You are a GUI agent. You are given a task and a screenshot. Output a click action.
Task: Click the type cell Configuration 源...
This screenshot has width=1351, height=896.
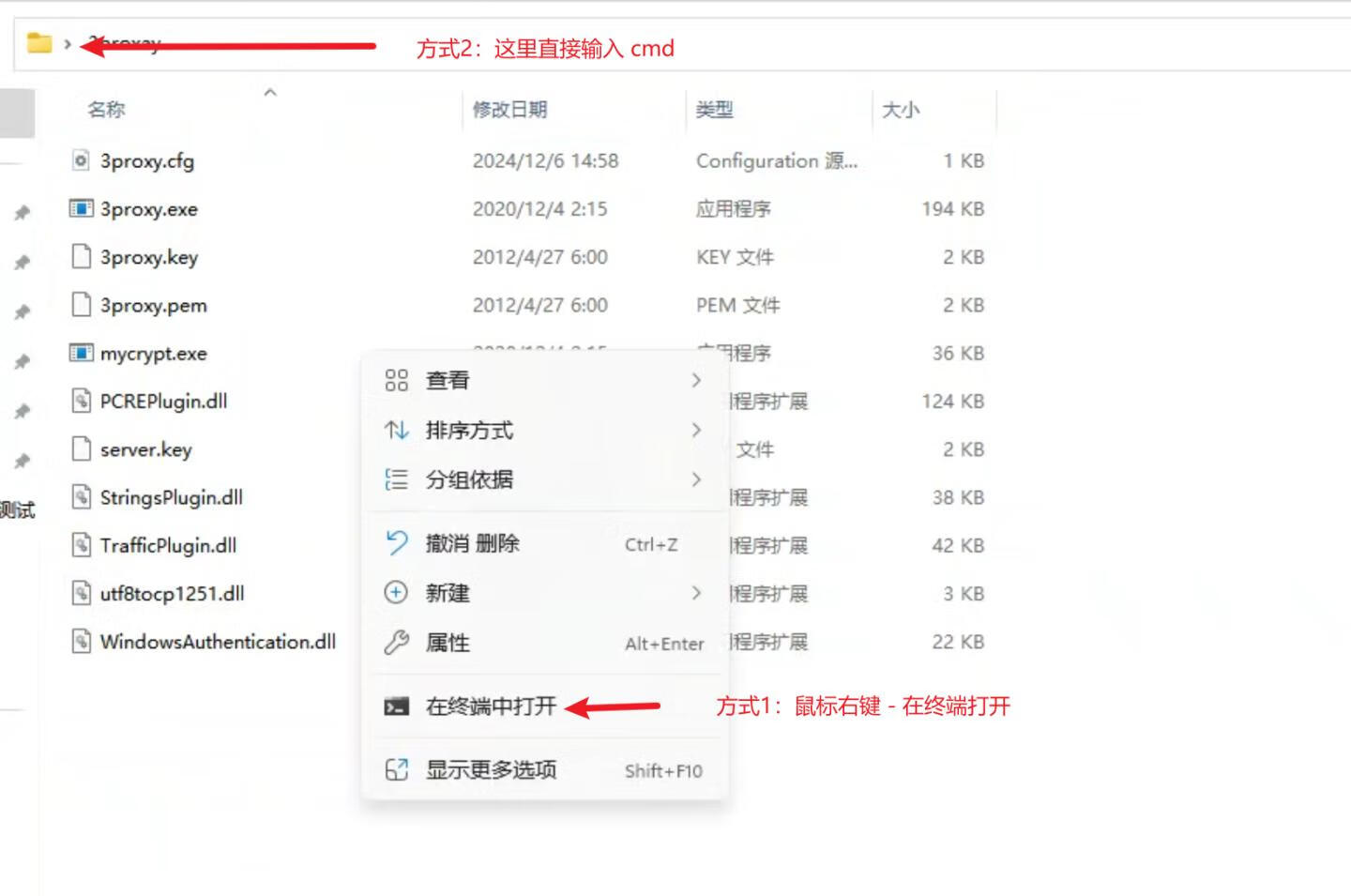tap(777, 160)
